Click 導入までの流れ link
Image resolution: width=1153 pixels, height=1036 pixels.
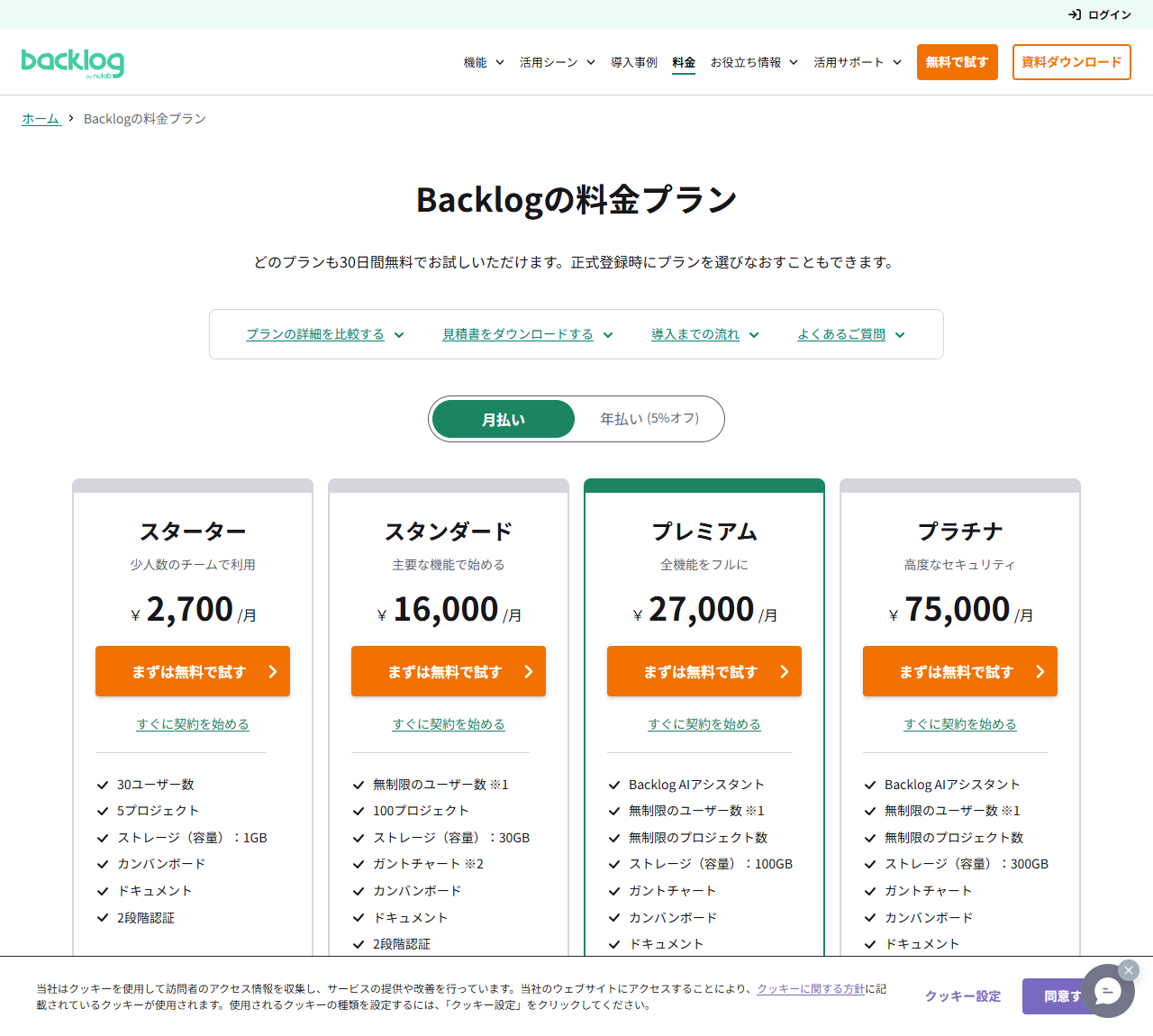click(x=695, y=334)
